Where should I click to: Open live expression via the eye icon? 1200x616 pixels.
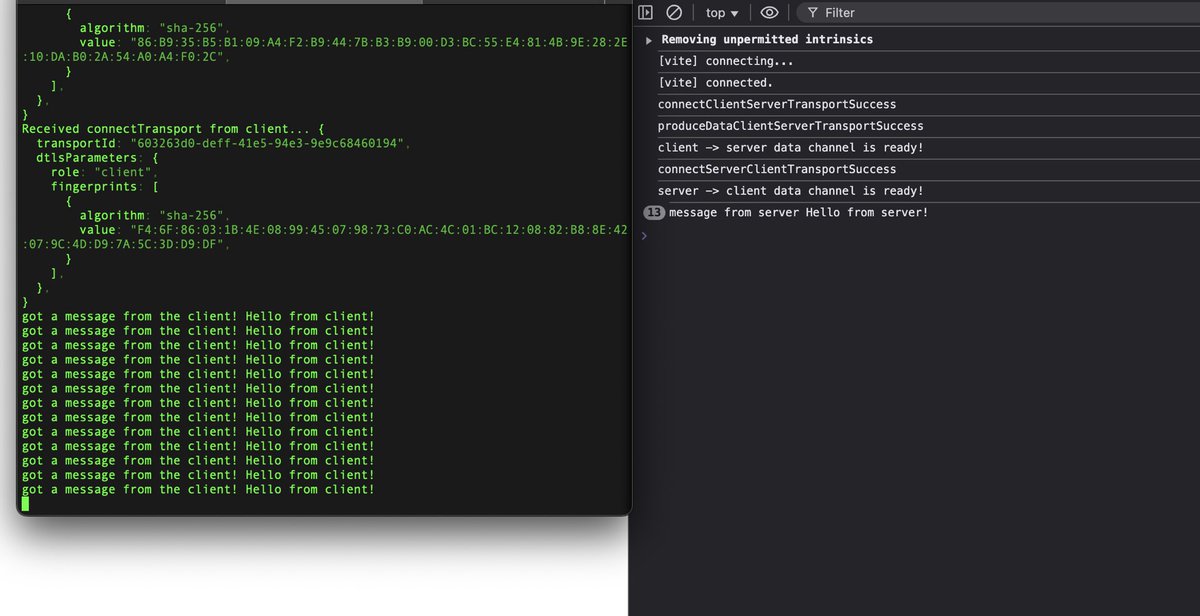(769, 13)
